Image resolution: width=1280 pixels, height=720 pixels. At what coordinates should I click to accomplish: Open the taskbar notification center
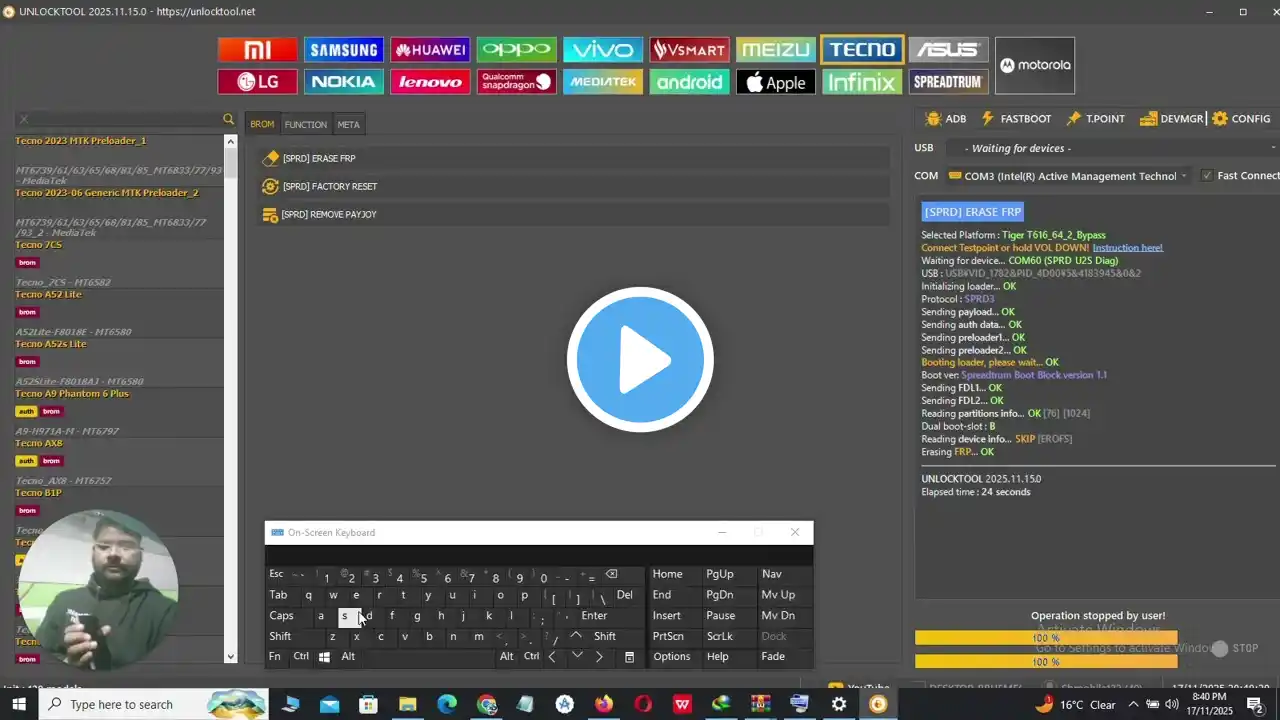pyautogui.click(x=1257, y=705)
